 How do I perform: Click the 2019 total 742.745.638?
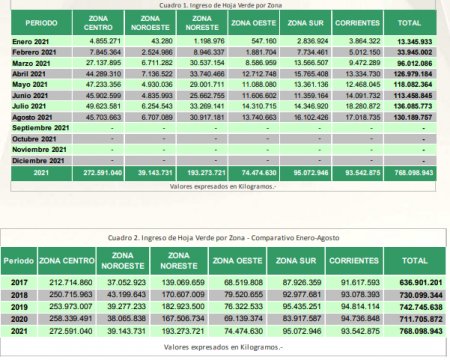click(x=421, y=307)
